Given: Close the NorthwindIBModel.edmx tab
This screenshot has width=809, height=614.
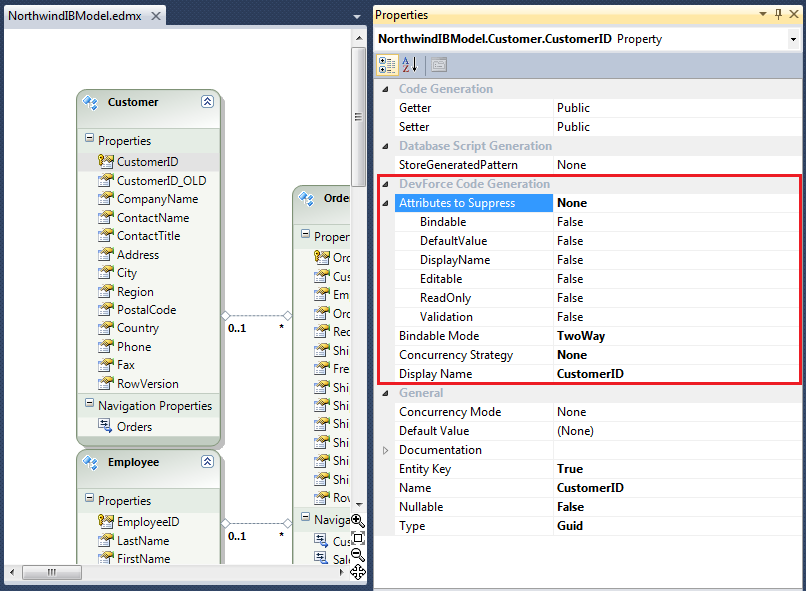Looking at the screenshot, I should tap(155, 16).
